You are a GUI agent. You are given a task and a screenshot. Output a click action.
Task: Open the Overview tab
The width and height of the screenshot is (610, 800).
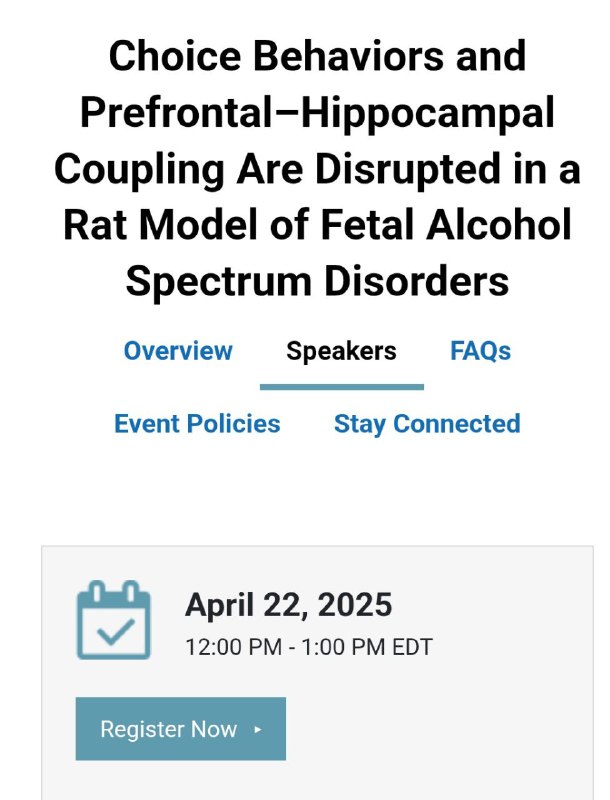click(178, 351)
